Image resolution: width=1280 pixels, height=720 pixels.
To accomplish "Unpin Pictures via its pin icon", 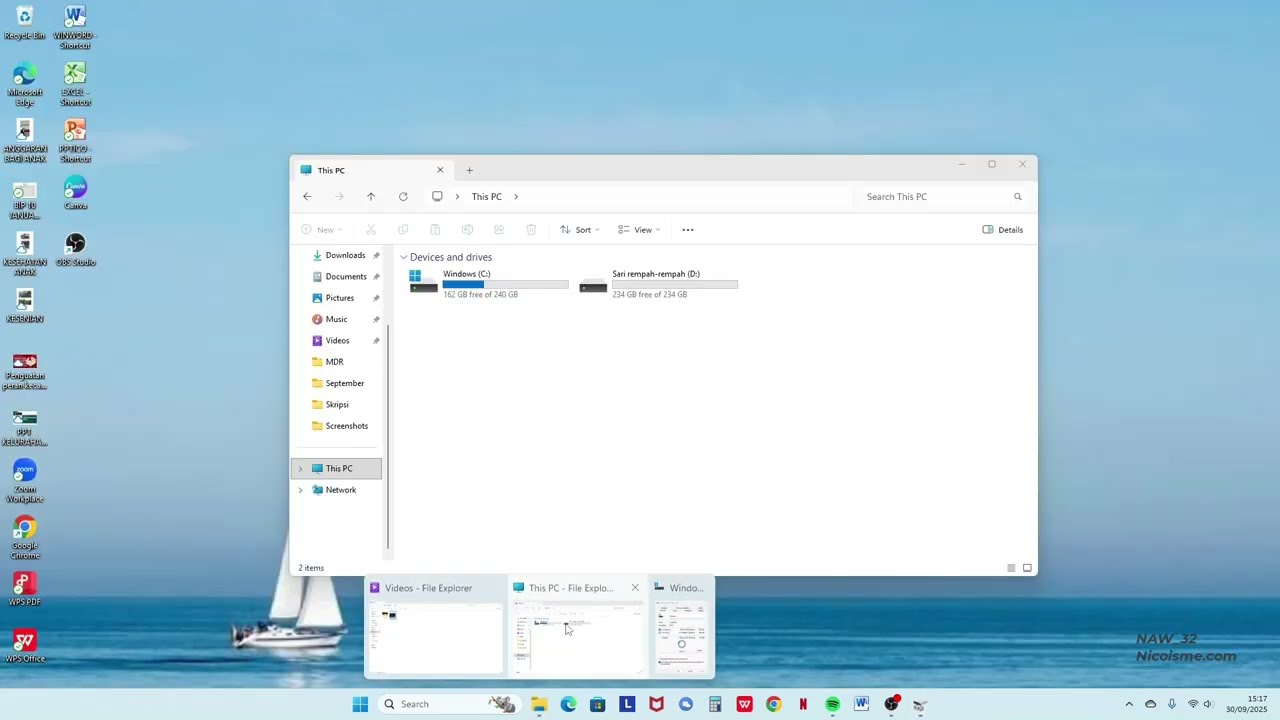I will (x=376, y=298).
